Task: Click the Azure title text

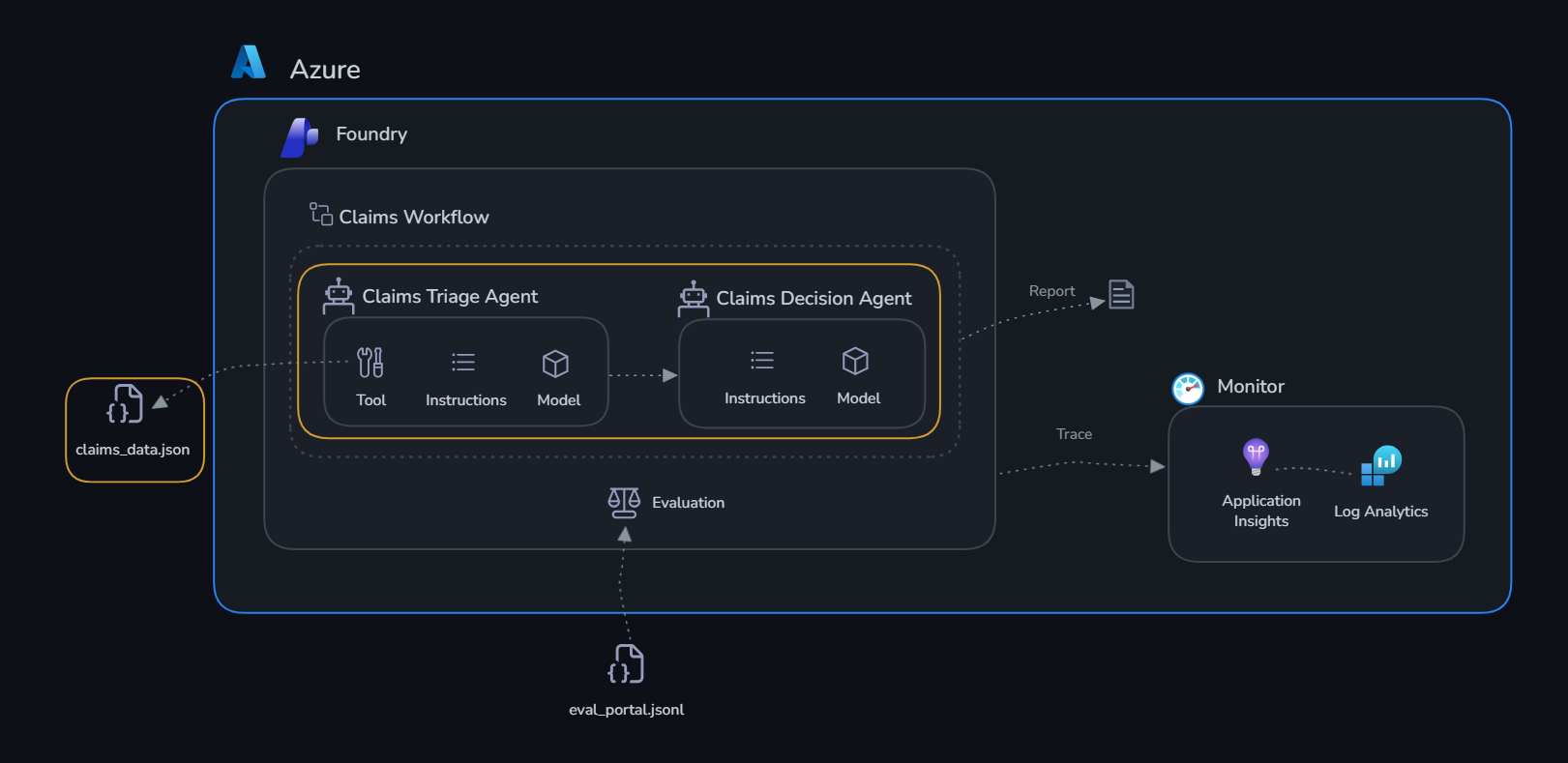Action: pos(325,70)
